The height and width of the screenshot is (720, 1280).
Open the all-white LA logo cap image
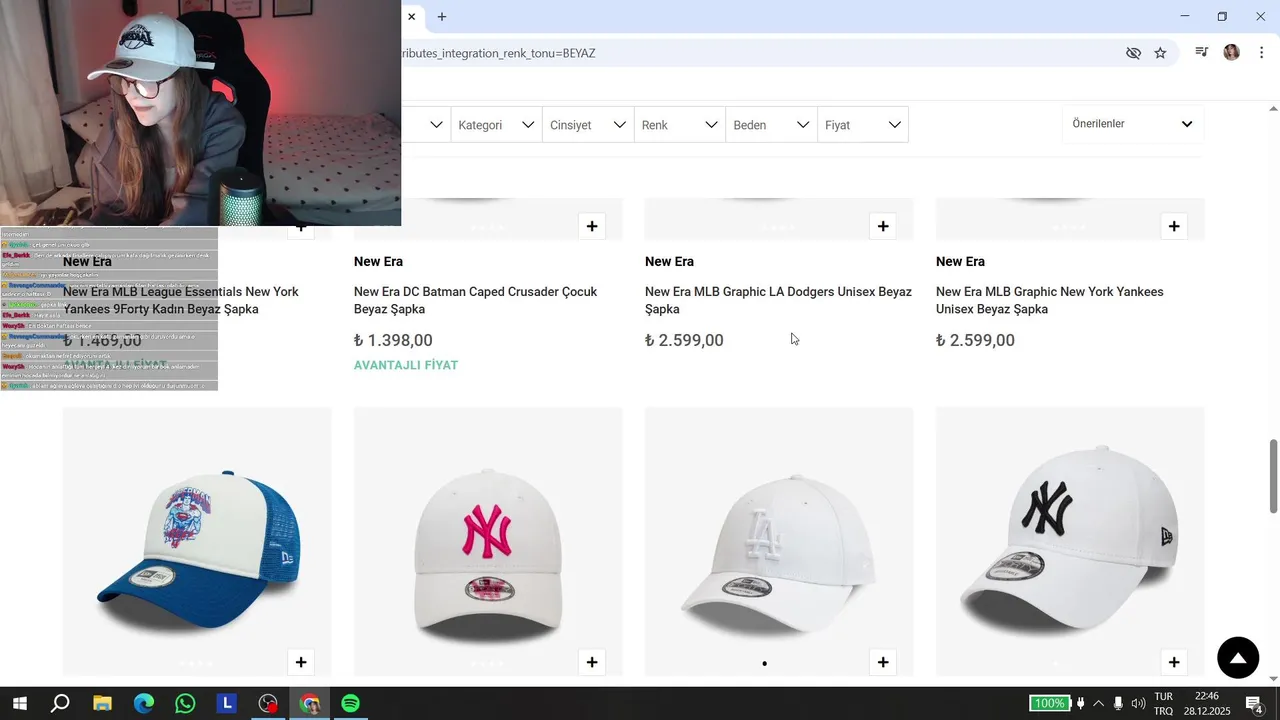coord(779,542)
